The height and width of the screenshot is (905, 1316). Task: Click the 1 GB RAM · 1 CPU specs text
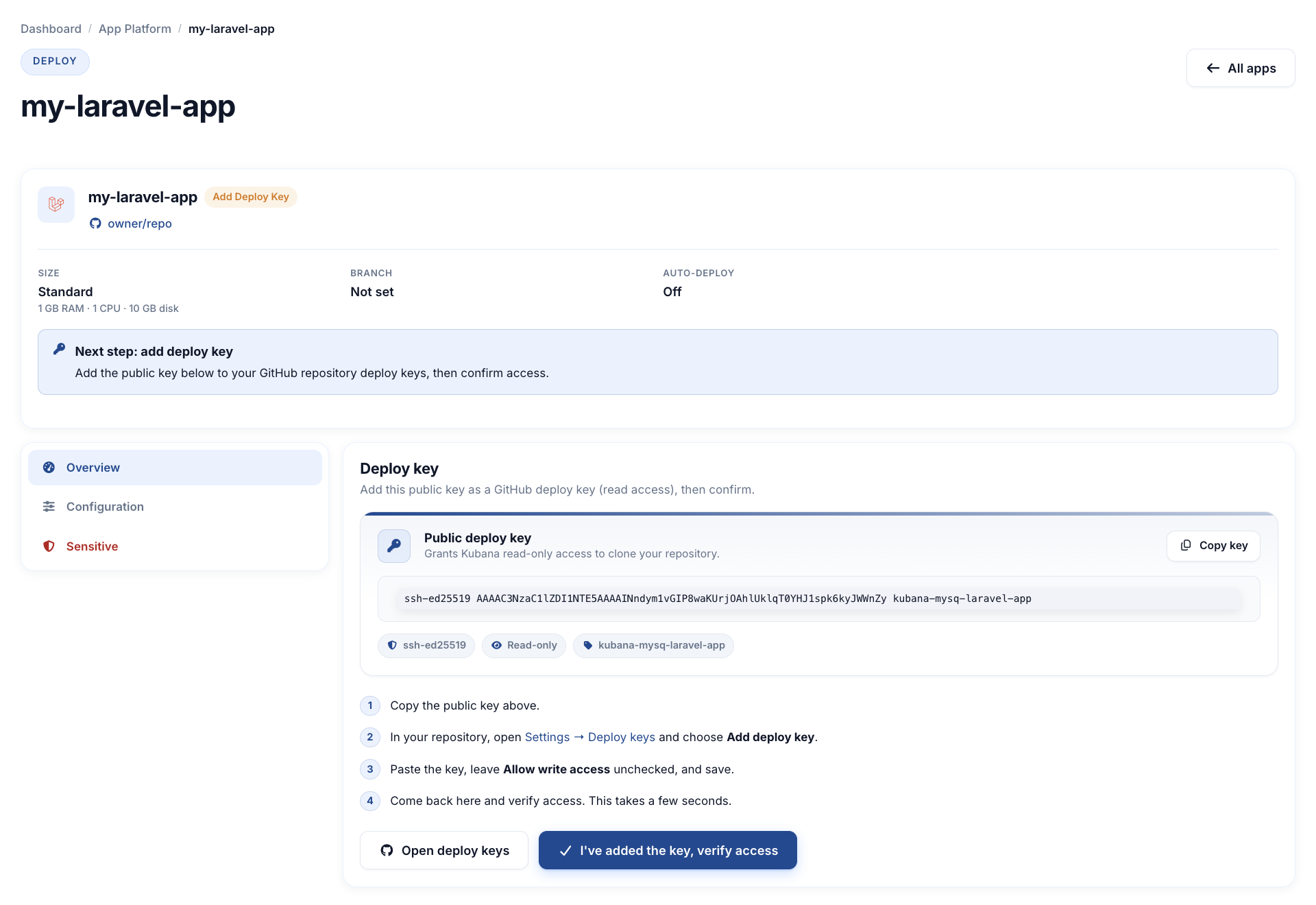point(108,309)
